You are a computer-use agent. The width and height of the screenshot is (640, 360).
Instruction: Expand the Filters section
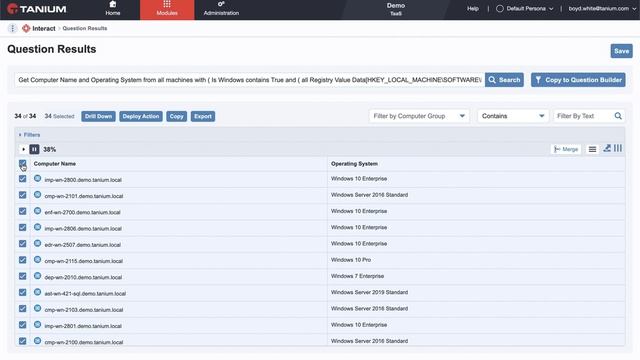click(29, 135)
